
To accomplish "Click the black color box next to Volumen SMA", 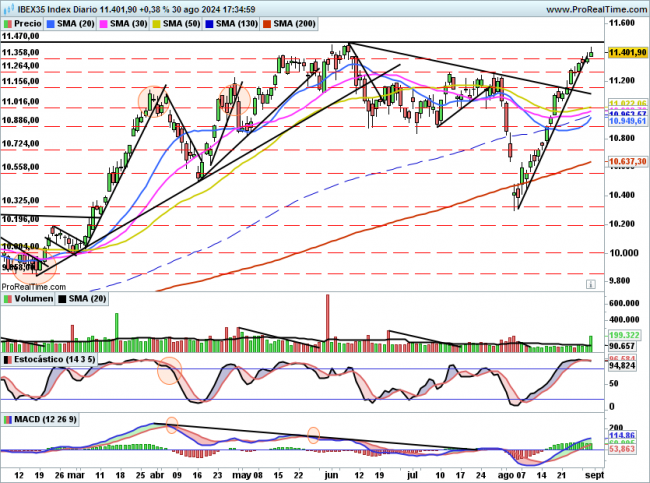I will 62,298.
